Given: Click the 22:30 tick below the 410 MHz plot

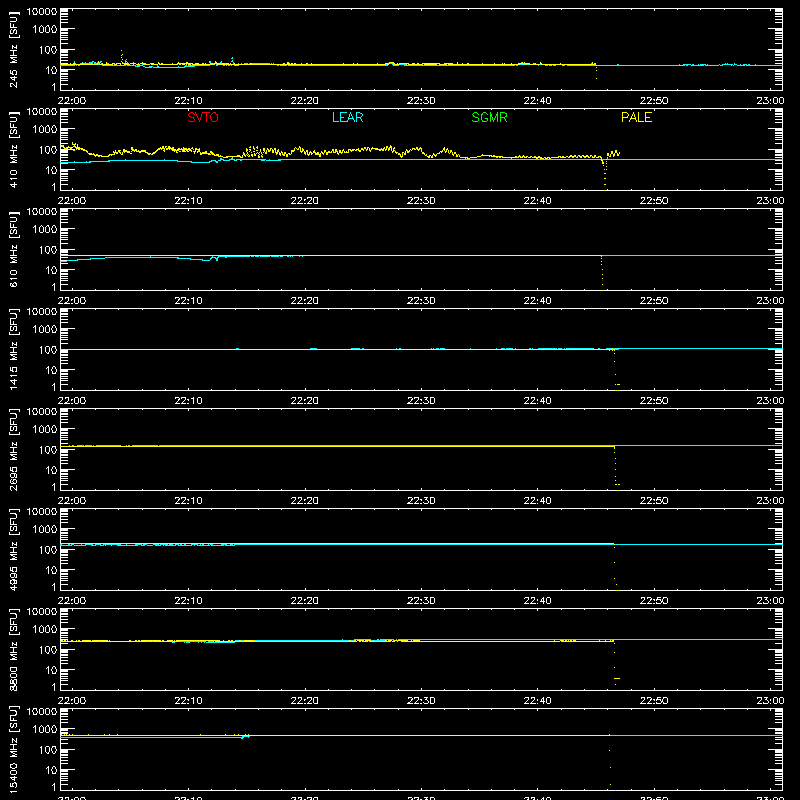Looking at the screenshot, I should [x=421, y=201].
